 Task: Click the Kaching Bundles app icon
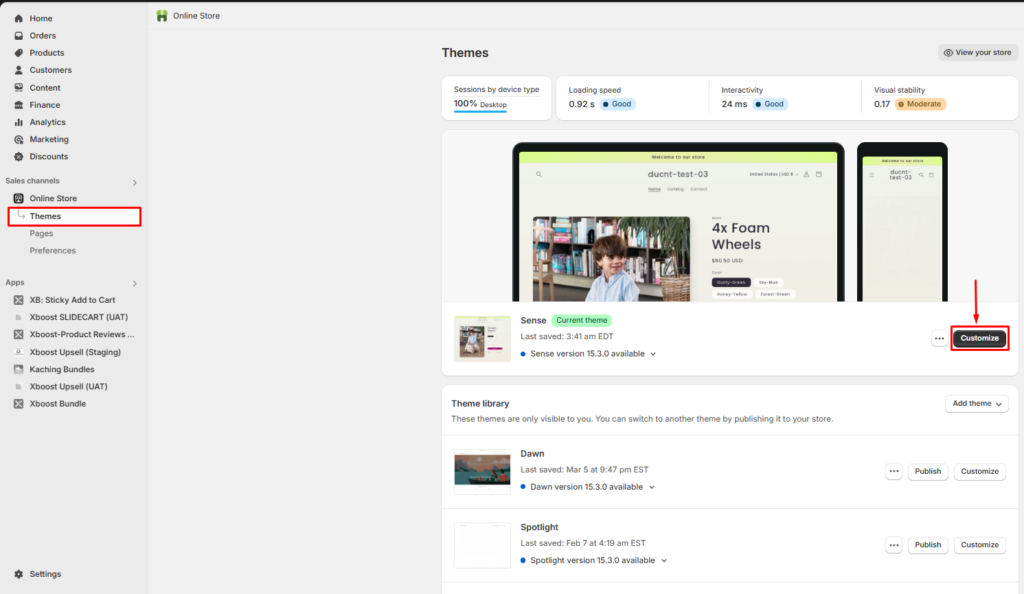(x=19, y=369)
